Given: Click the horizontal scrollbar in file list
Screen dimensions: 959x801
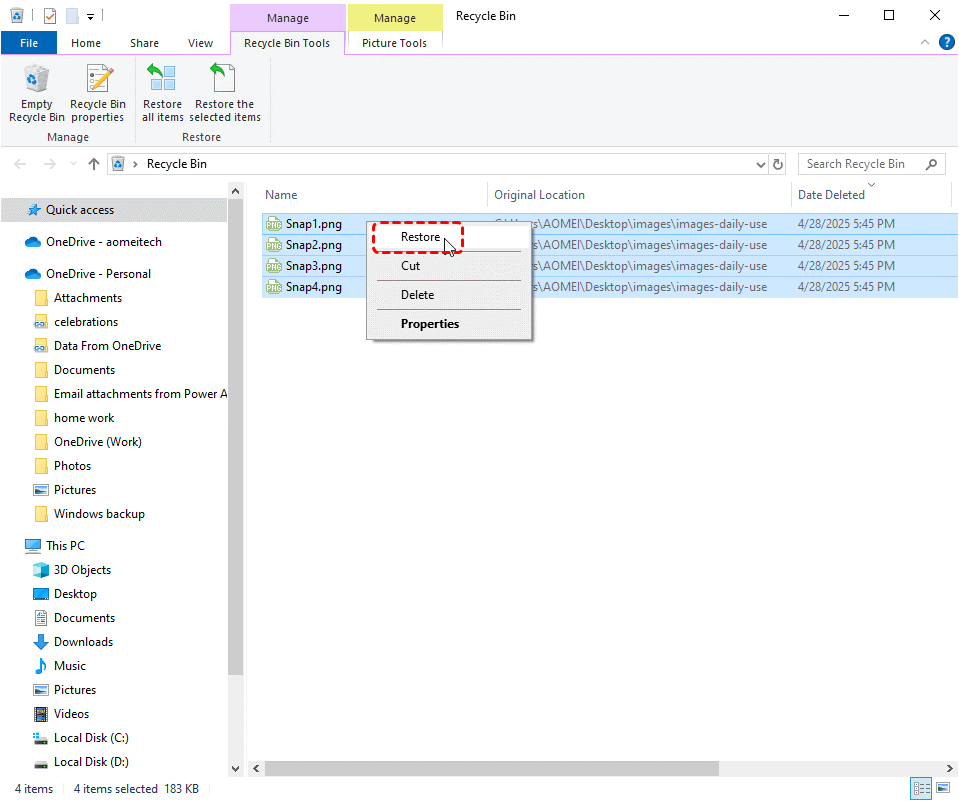Looking at the screenshot, I should (x=490, y=768).
